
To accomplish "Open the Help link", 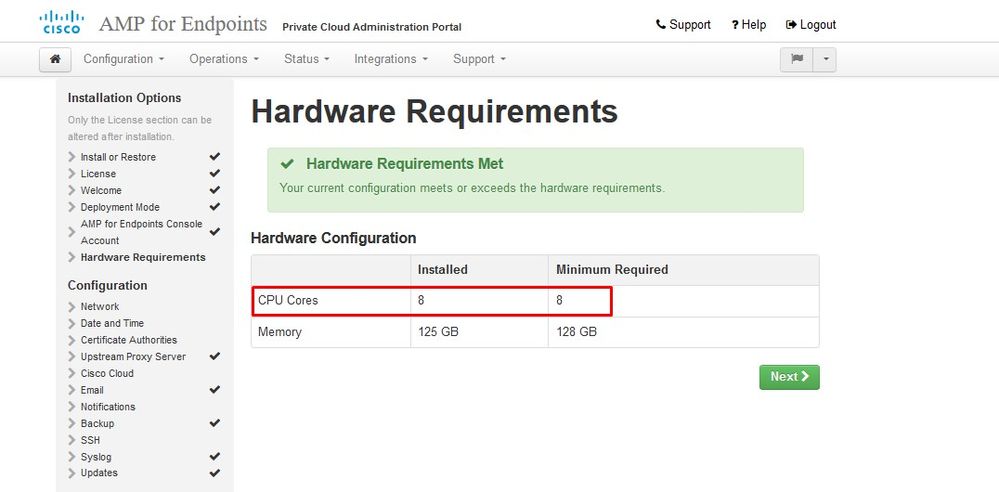I will click(x=749, y=25).
